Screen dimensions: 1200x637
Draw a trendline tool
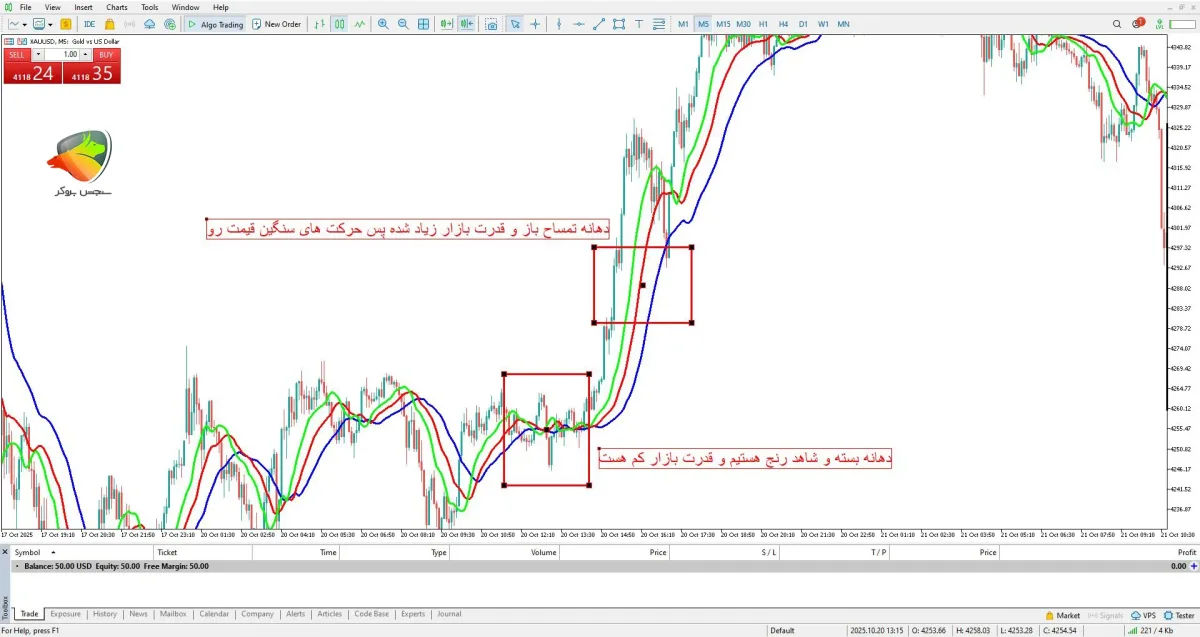pos(600,24)
